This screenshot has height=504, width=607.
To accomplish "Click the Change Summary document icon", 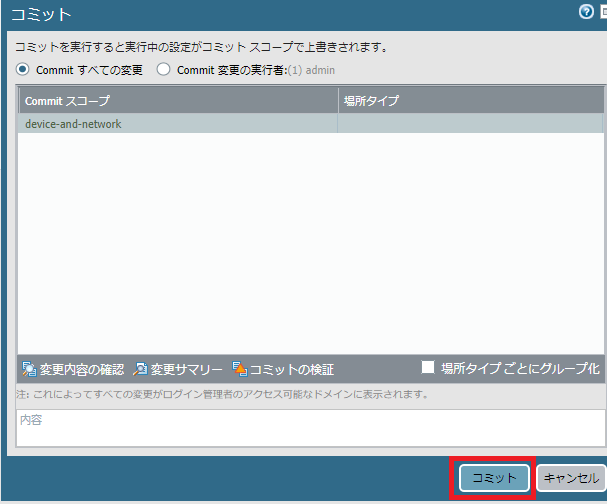I will (140, 369).
